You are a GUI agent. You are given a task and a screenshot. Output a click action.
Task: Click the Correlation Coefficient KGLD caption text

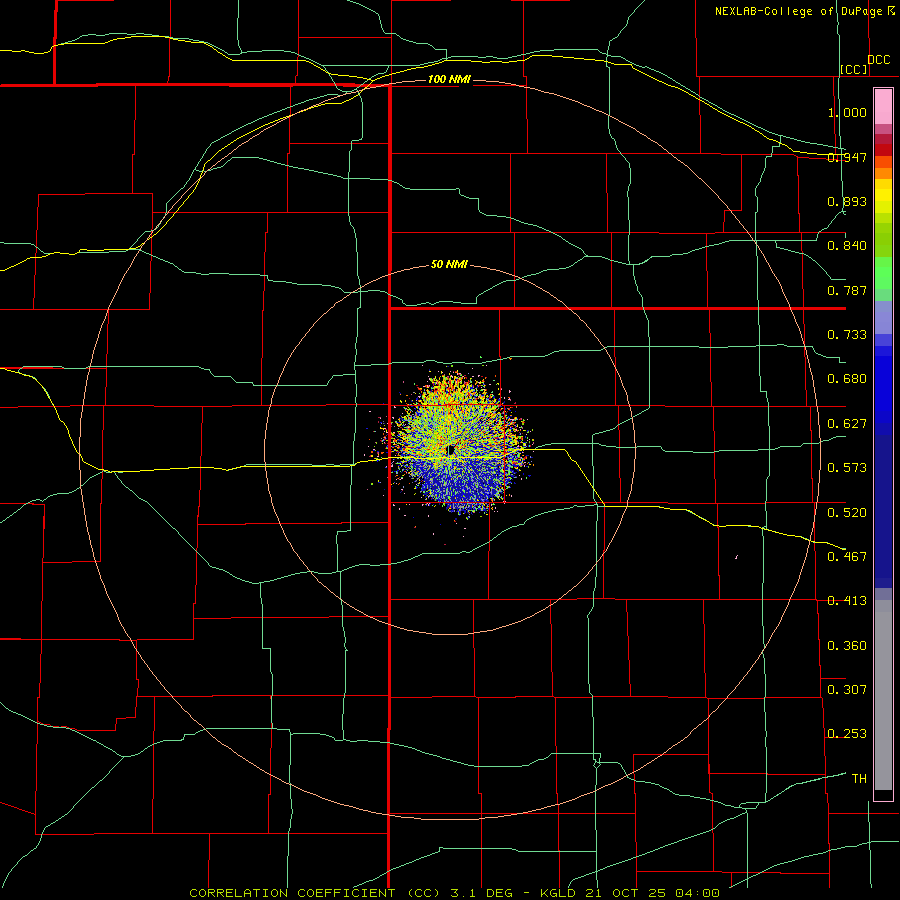(454, 893)
